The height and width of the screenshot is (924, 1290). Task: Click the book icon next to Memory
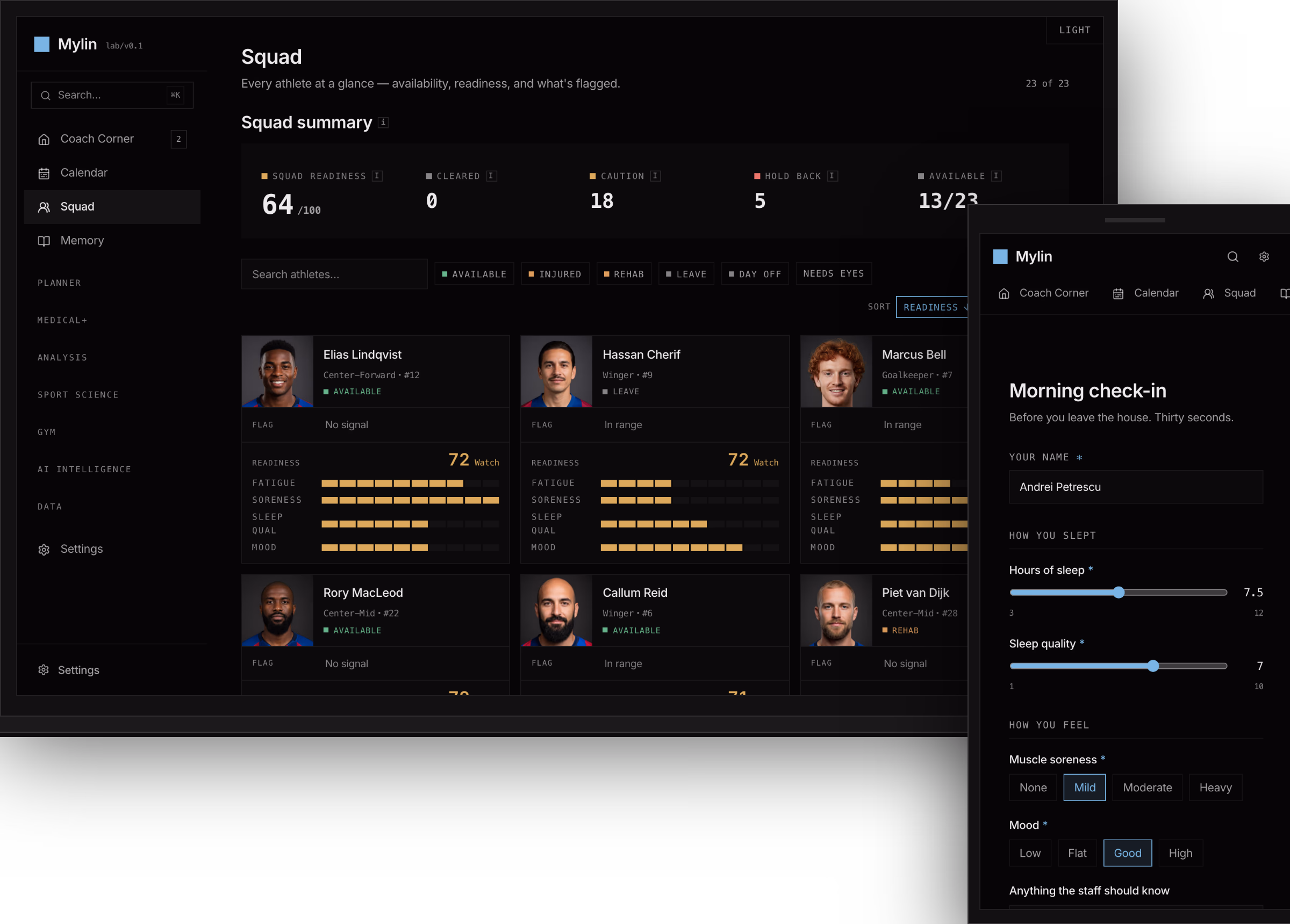44,241
